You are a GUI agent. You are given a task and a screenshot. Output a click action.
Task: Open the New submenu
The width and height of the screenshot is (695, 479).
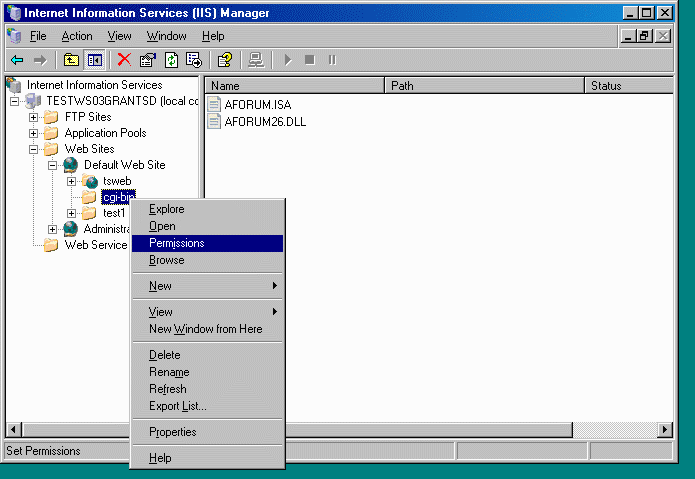pos(207,286)
